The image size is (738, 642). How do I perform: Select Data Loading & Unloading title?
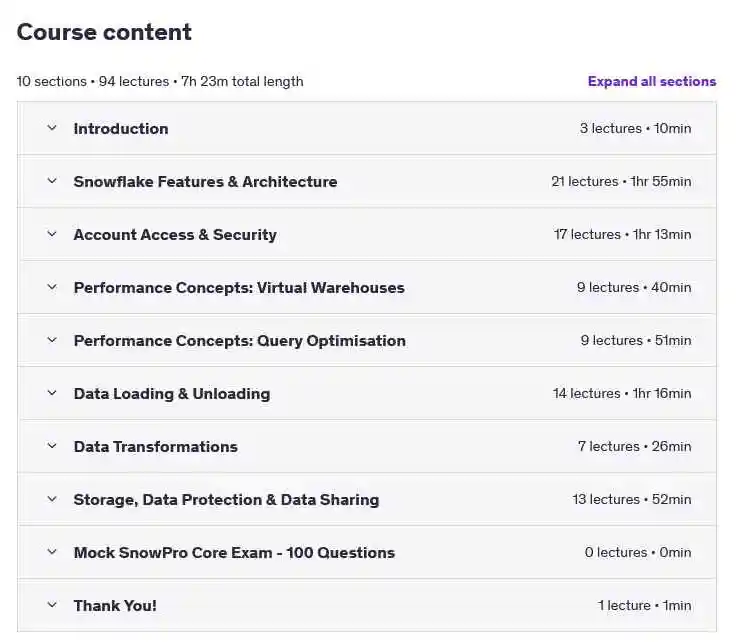point(172,394)
